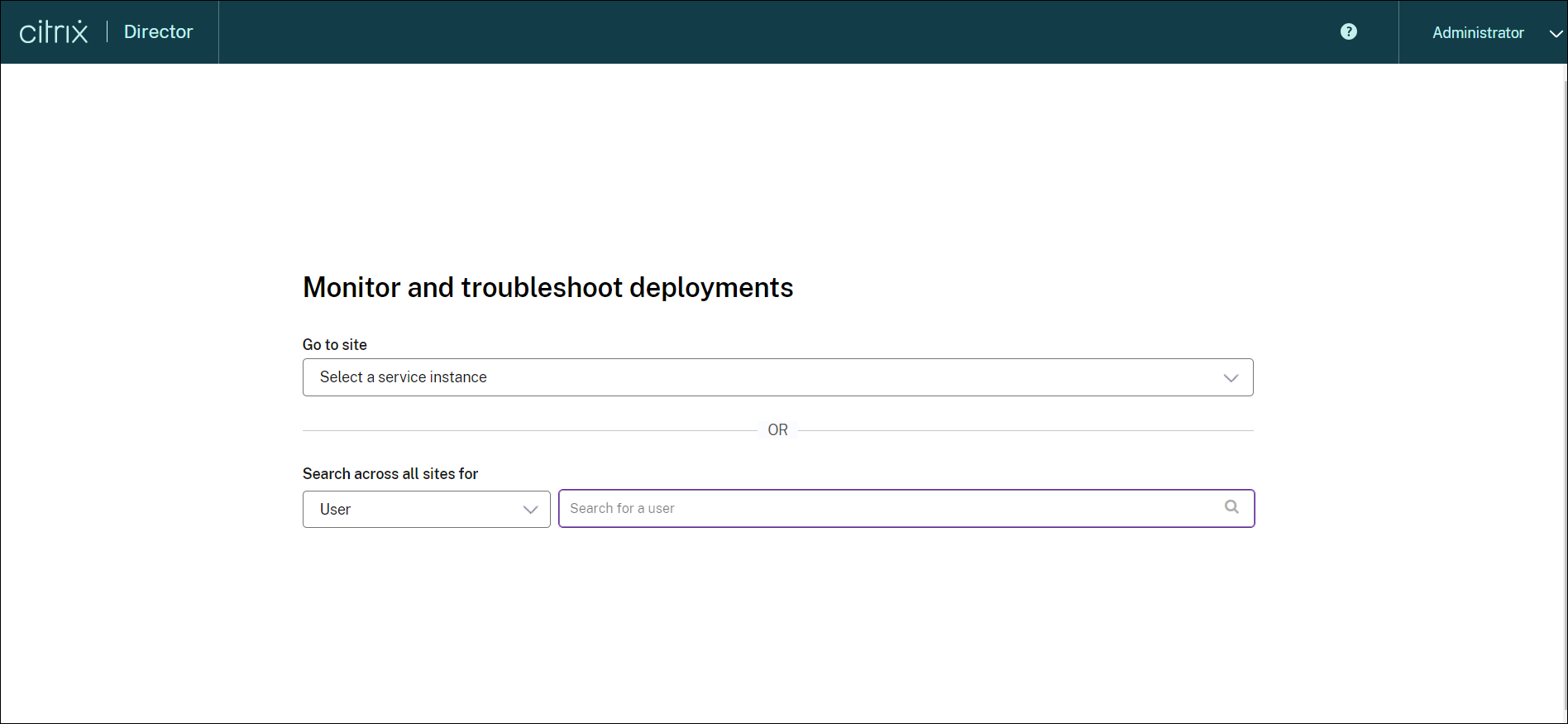The image size is (1568, 724).
Task: Click the Monitor and troubleshoot deployments heading
Action: pos(547,287)
